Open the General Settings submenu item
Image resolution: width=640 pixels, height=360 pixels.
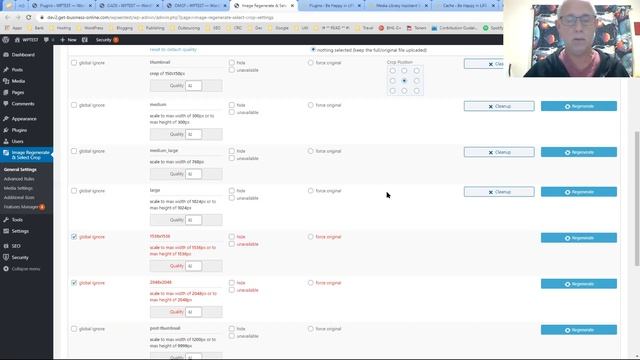(x=20, y=169)
